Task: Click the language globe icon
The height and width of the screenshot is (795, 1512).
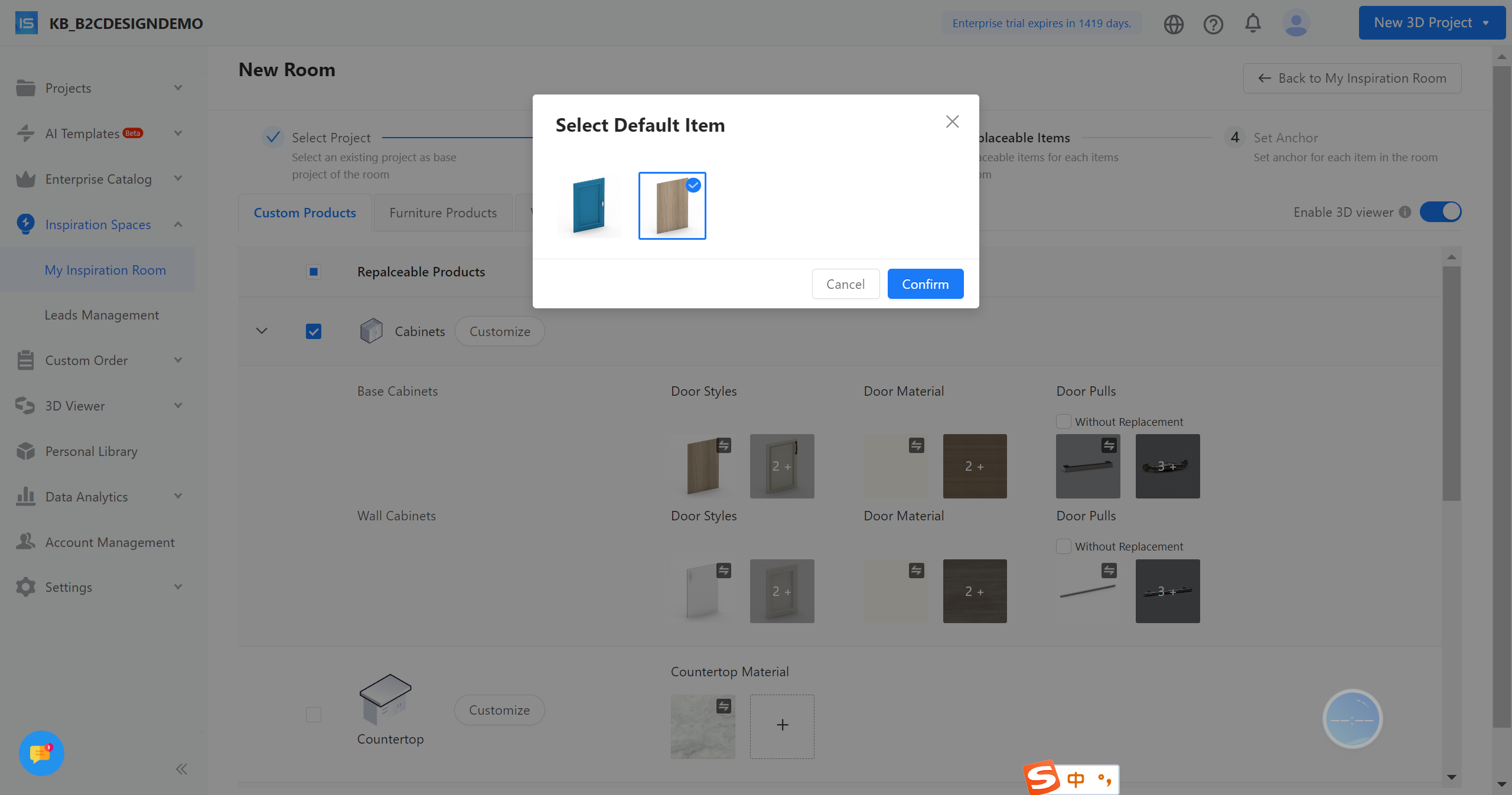Action: pos(1174,24)
